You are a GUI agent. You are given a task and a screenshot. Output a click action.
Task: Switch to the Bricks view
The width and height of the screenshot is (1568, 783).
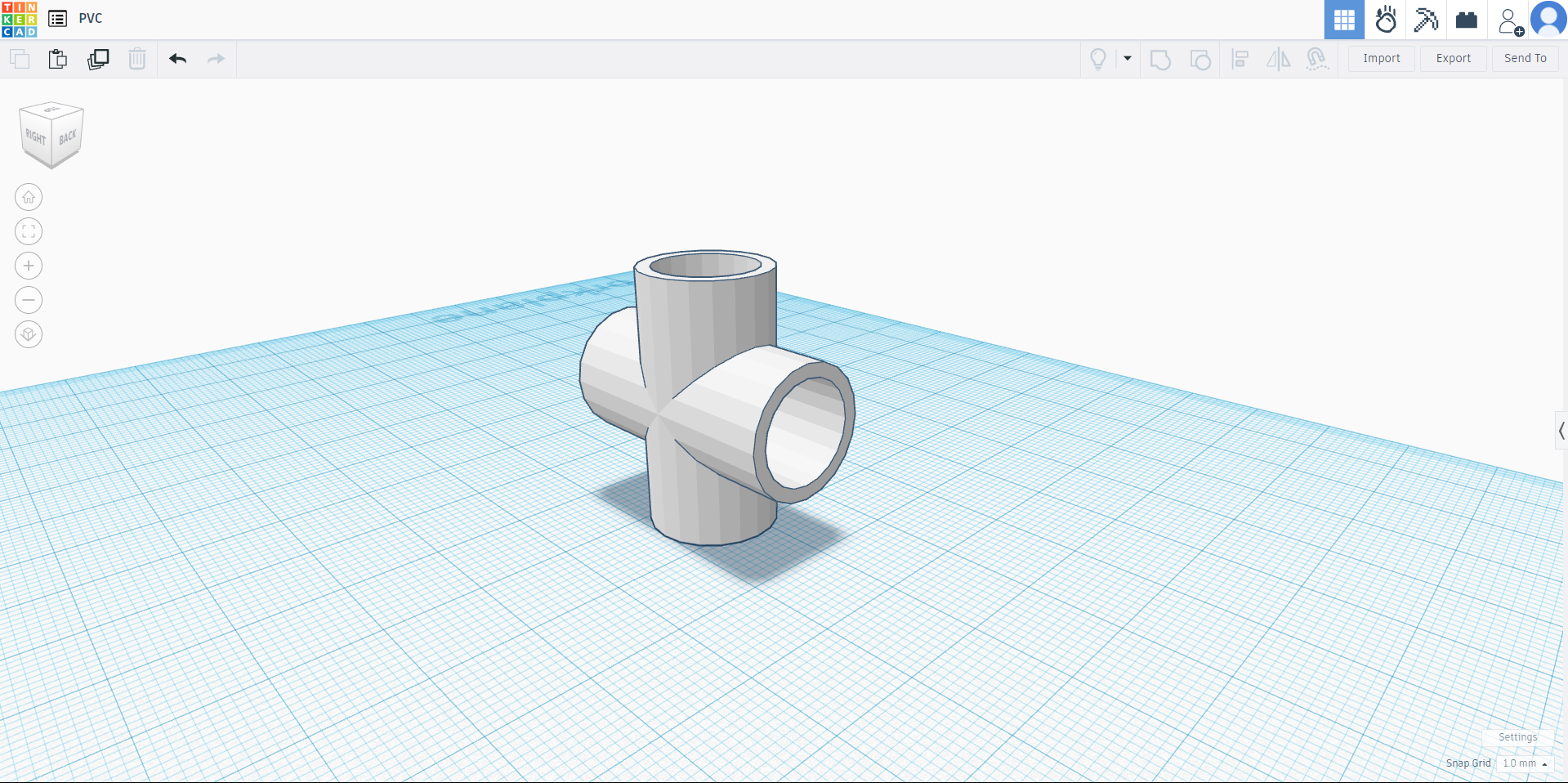(1467, 20)
